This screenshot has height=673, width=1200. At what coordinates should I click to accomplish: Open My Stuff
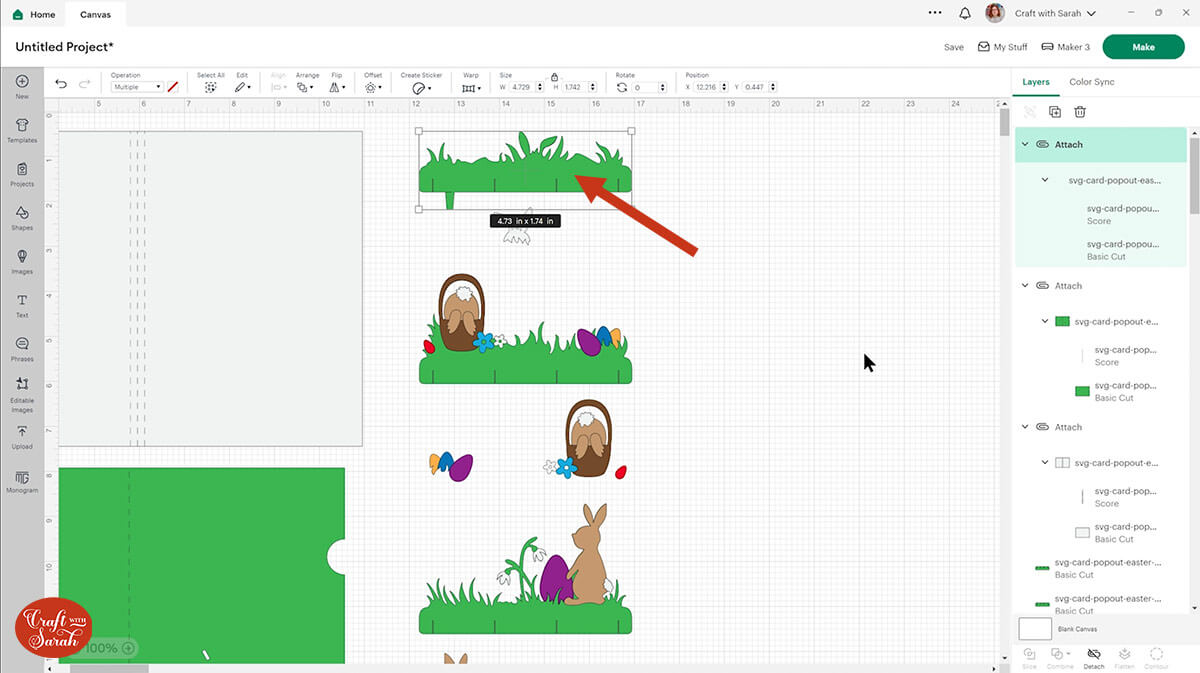[x=1002, y=47]
